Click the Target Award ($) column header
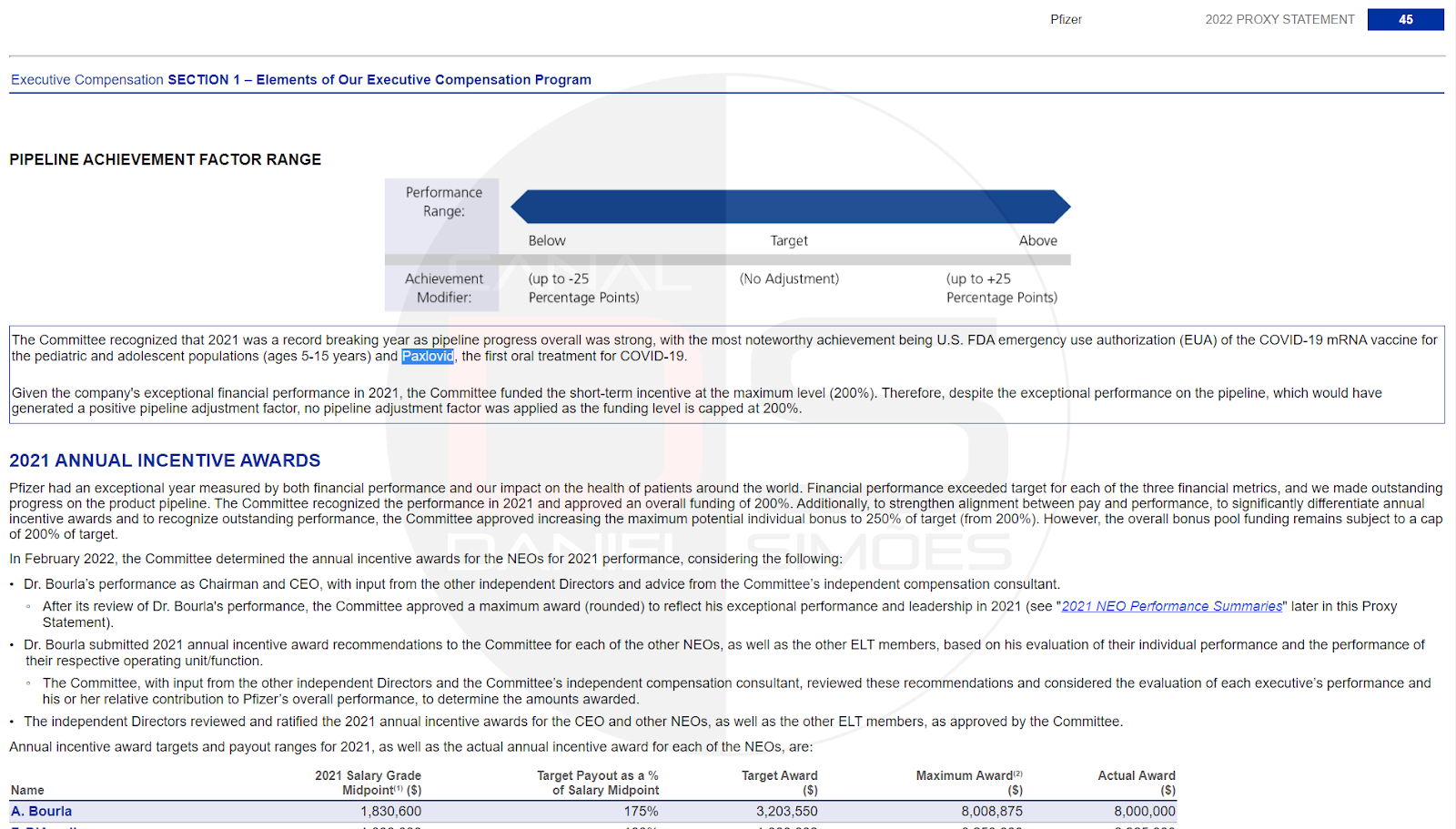 click(780, 783)
